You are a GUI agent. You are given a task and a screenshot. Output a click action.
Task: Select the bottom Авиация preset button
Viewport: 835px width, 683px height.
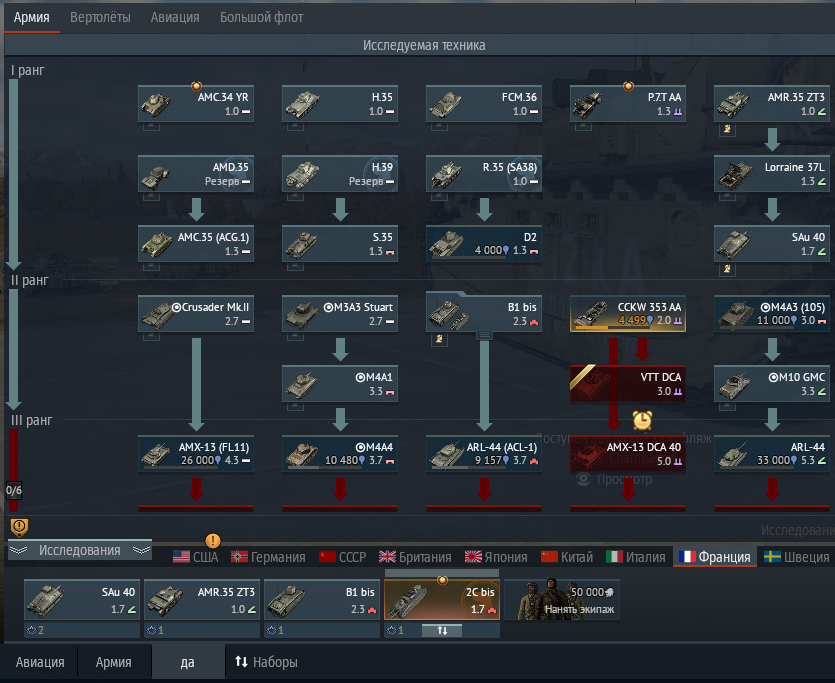pyautogui.click(x=40, y=662)
